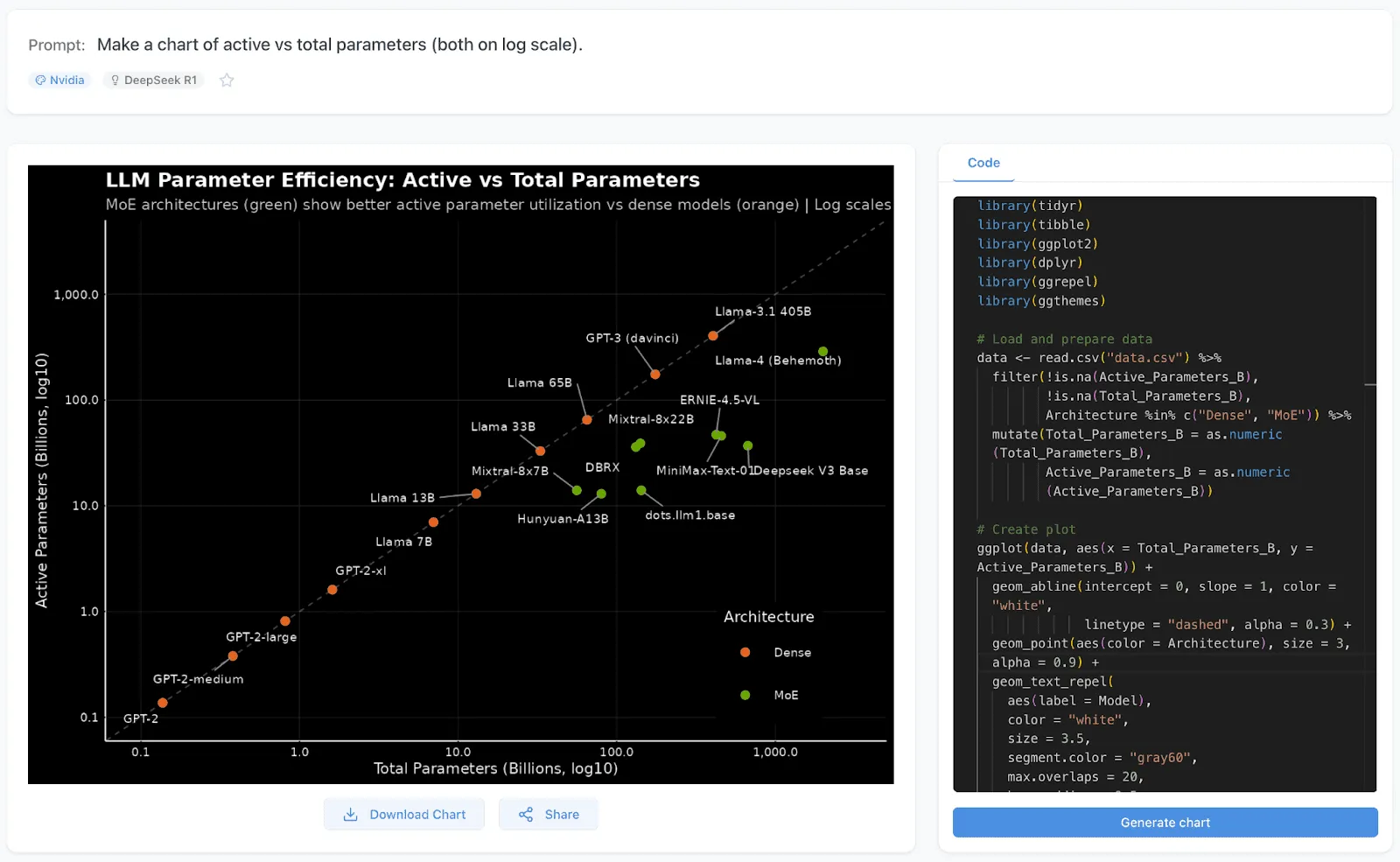
Task: Click the download icon in Download Chart
Action: [x=352, y=814]
